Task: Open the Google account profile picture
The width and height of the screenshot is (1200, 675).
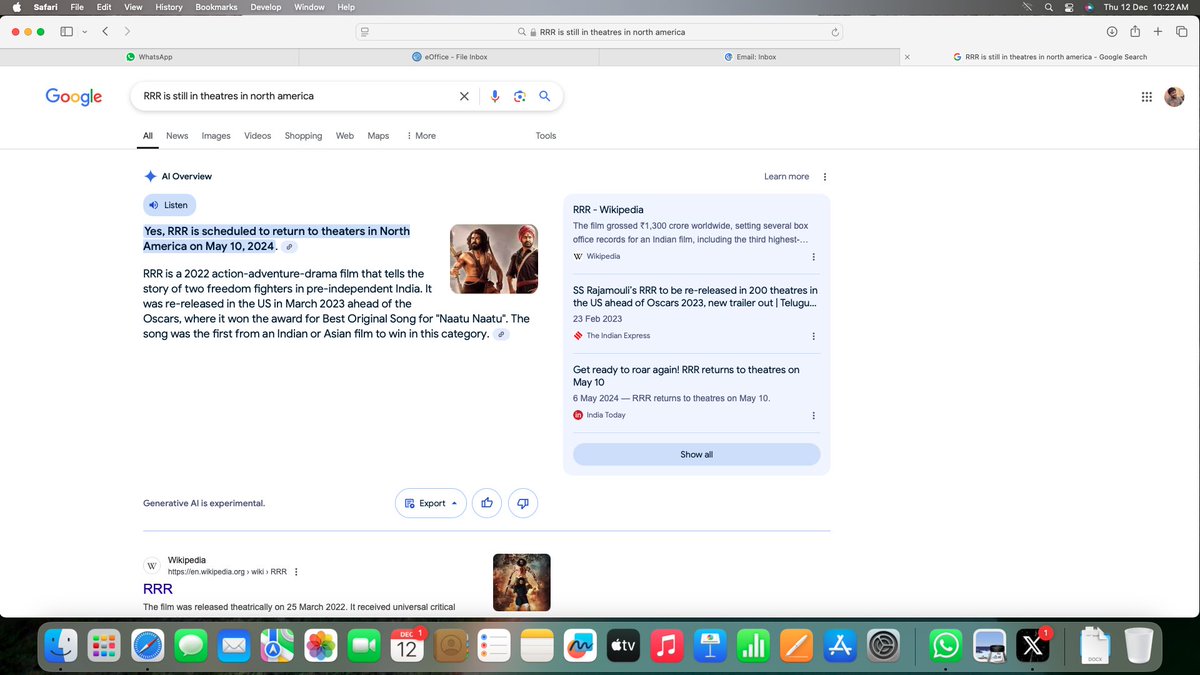Action: pyautogui.click(x=1175, y=96)
